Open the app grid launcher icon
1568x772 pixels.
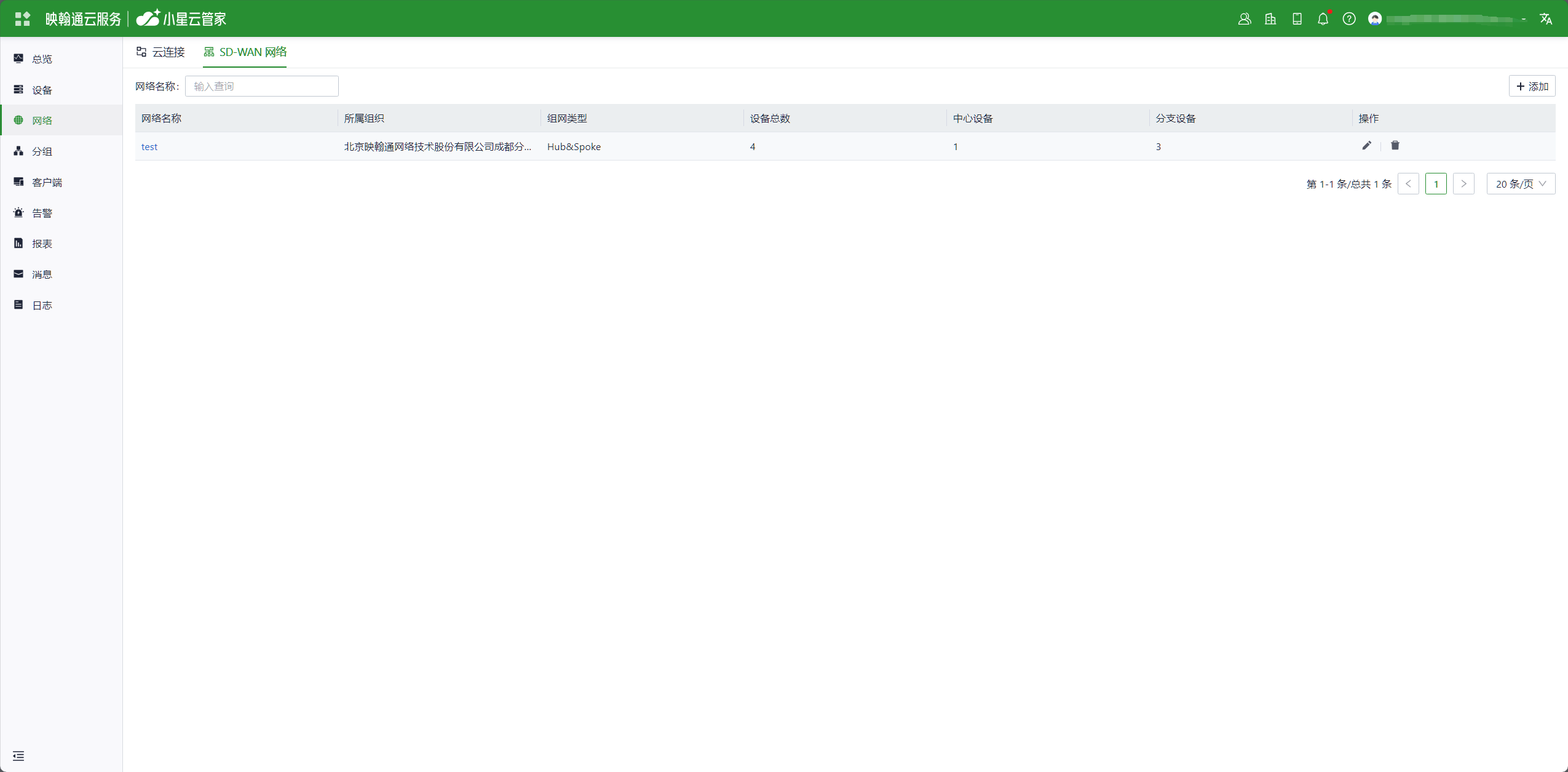23,19
